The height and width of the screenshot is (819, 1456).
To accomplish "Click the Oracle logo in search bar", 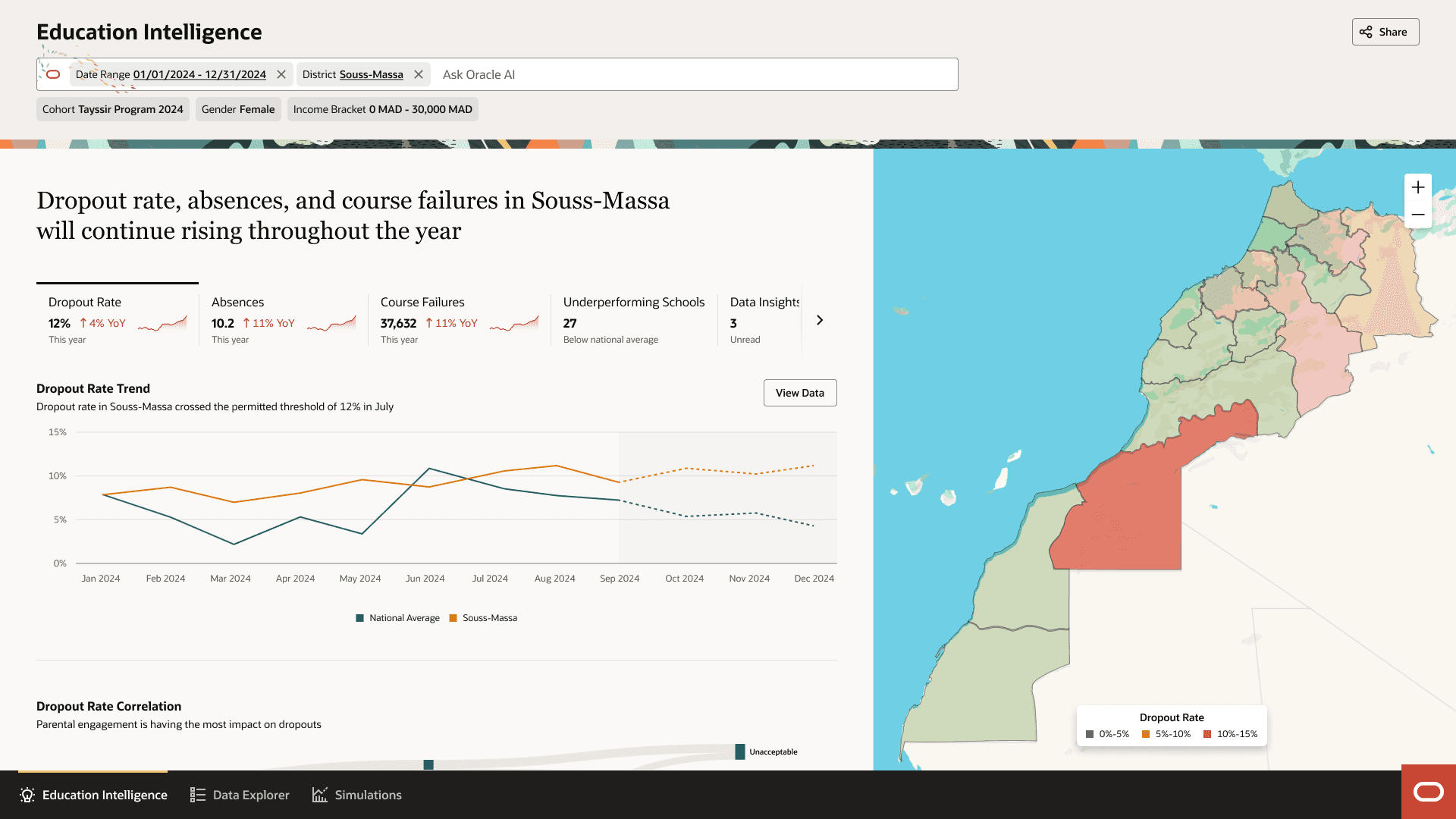I will [53, 74].
